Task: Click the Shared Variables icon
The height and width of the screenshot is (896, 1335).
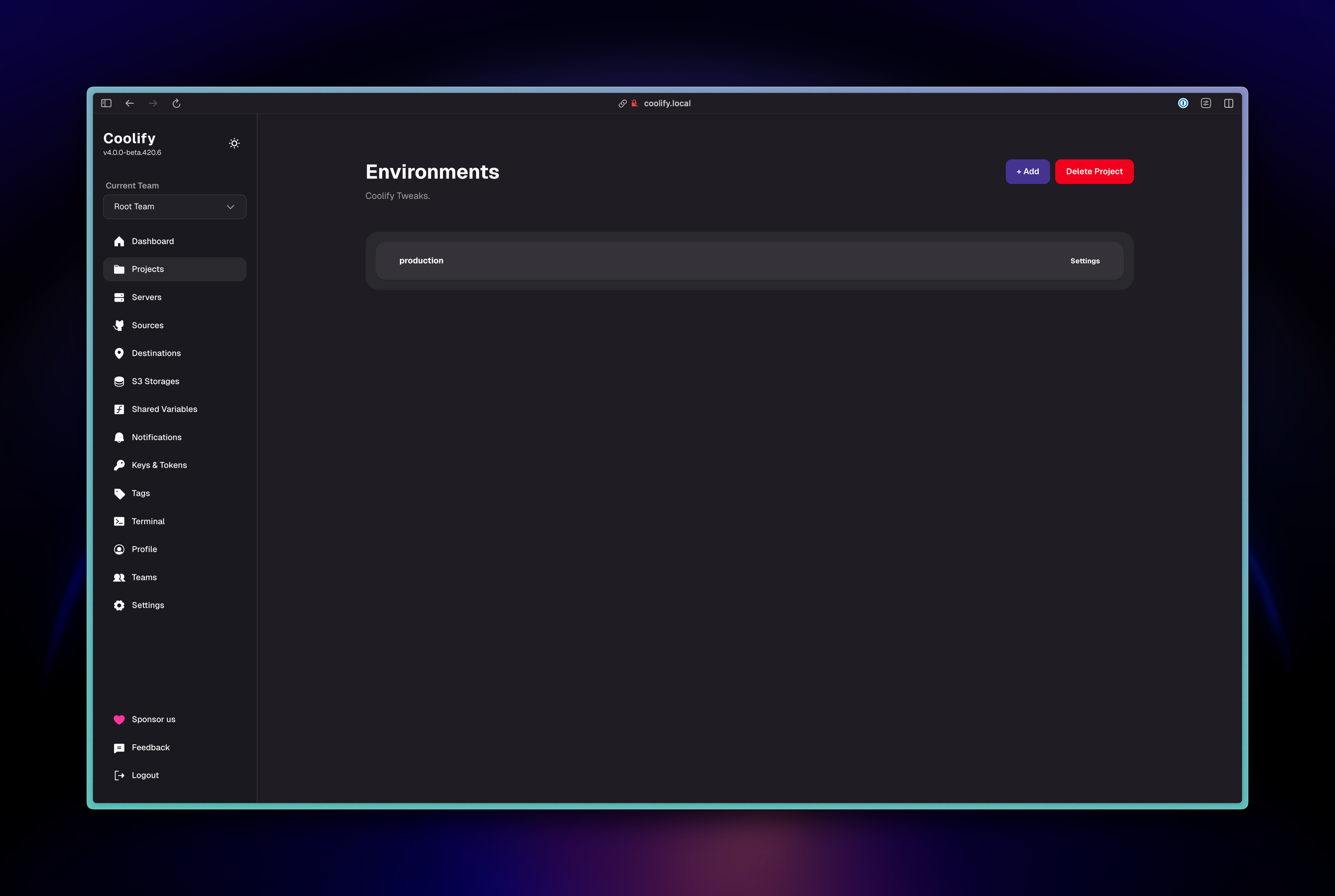Action: [x=119, y=410]
